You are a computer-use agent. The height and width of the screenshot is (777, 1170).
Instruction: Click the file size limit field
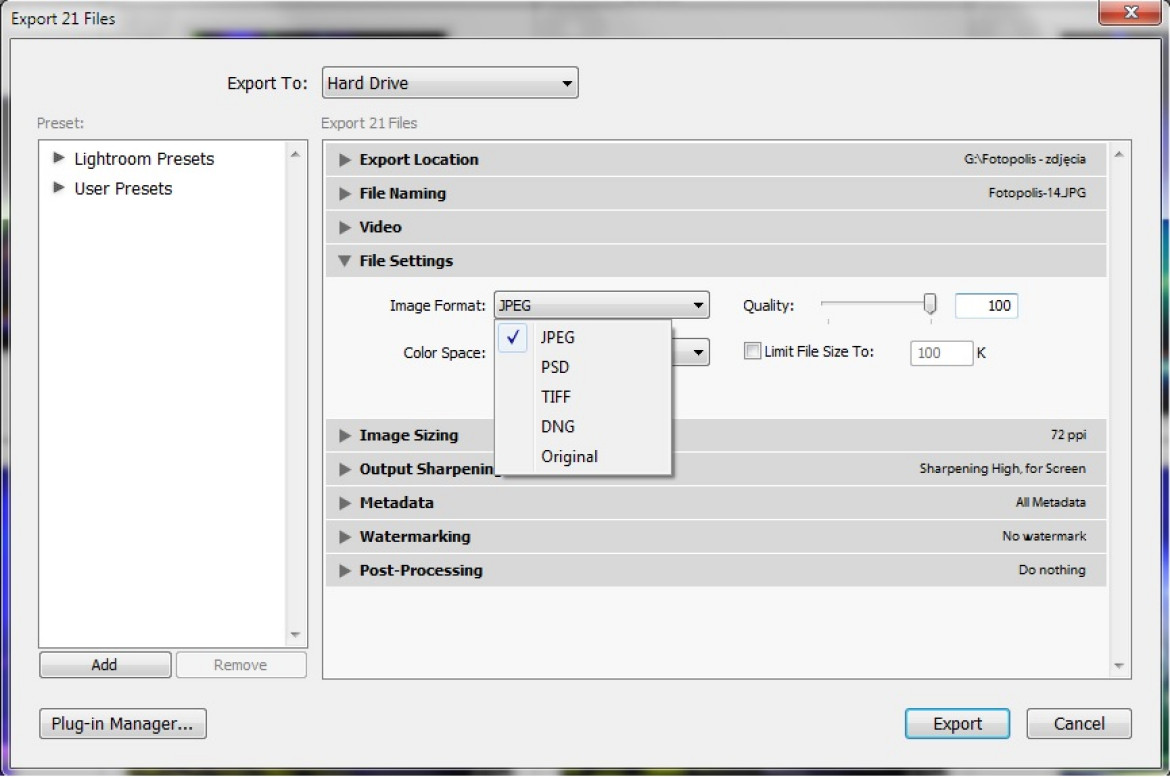[x=942, y=353]
